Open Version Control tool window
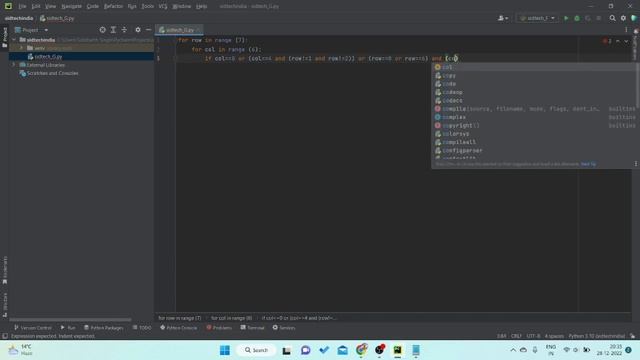This screenshot has height=360, width=640. [x=33, y=327]
